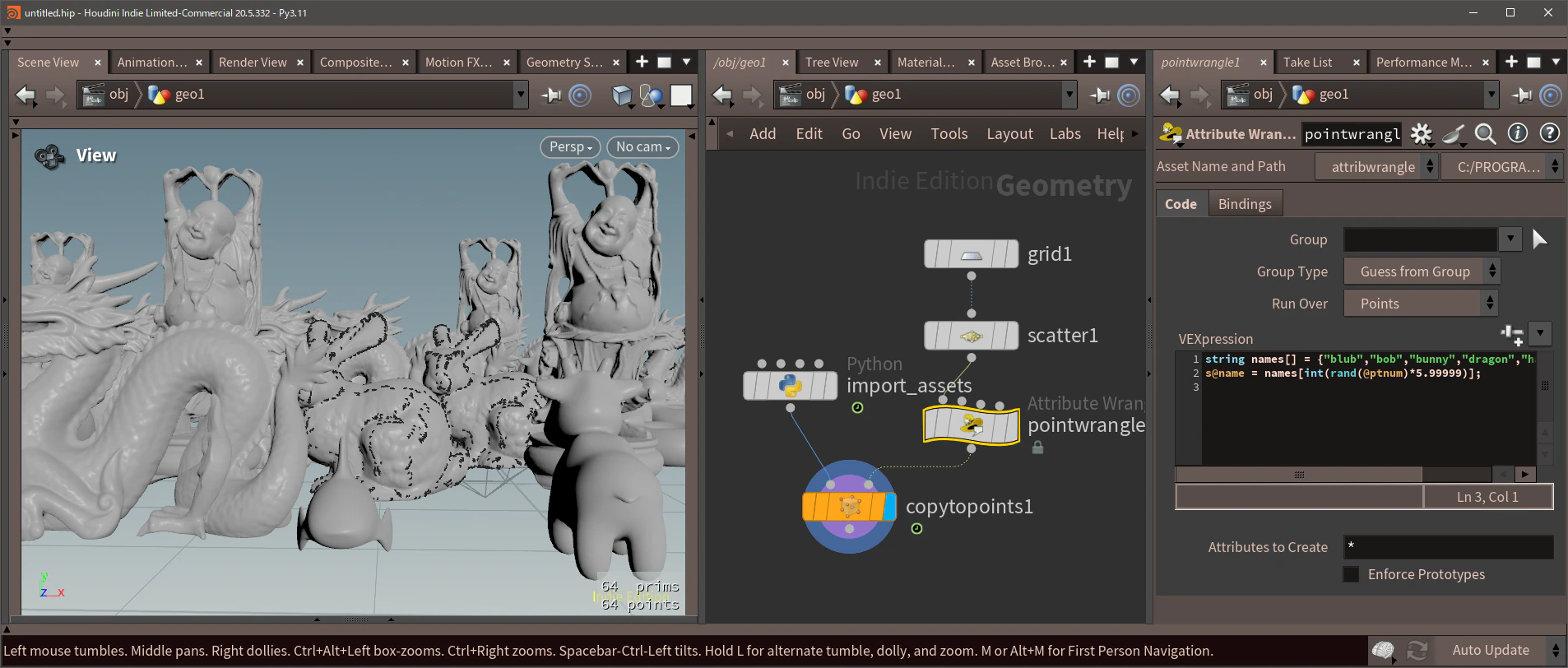The image size is (1568, 668).
Task: Switch to the Bindings tab
Action: coord(1244,204)
